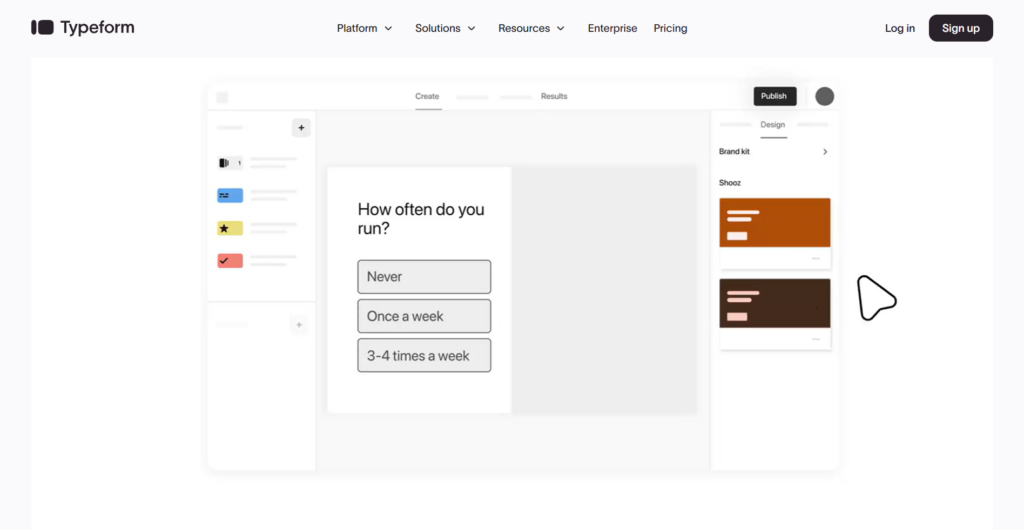Open more options on orange theme card
Viewport: 1024px width, 530px height.
[x=815, y=259]
